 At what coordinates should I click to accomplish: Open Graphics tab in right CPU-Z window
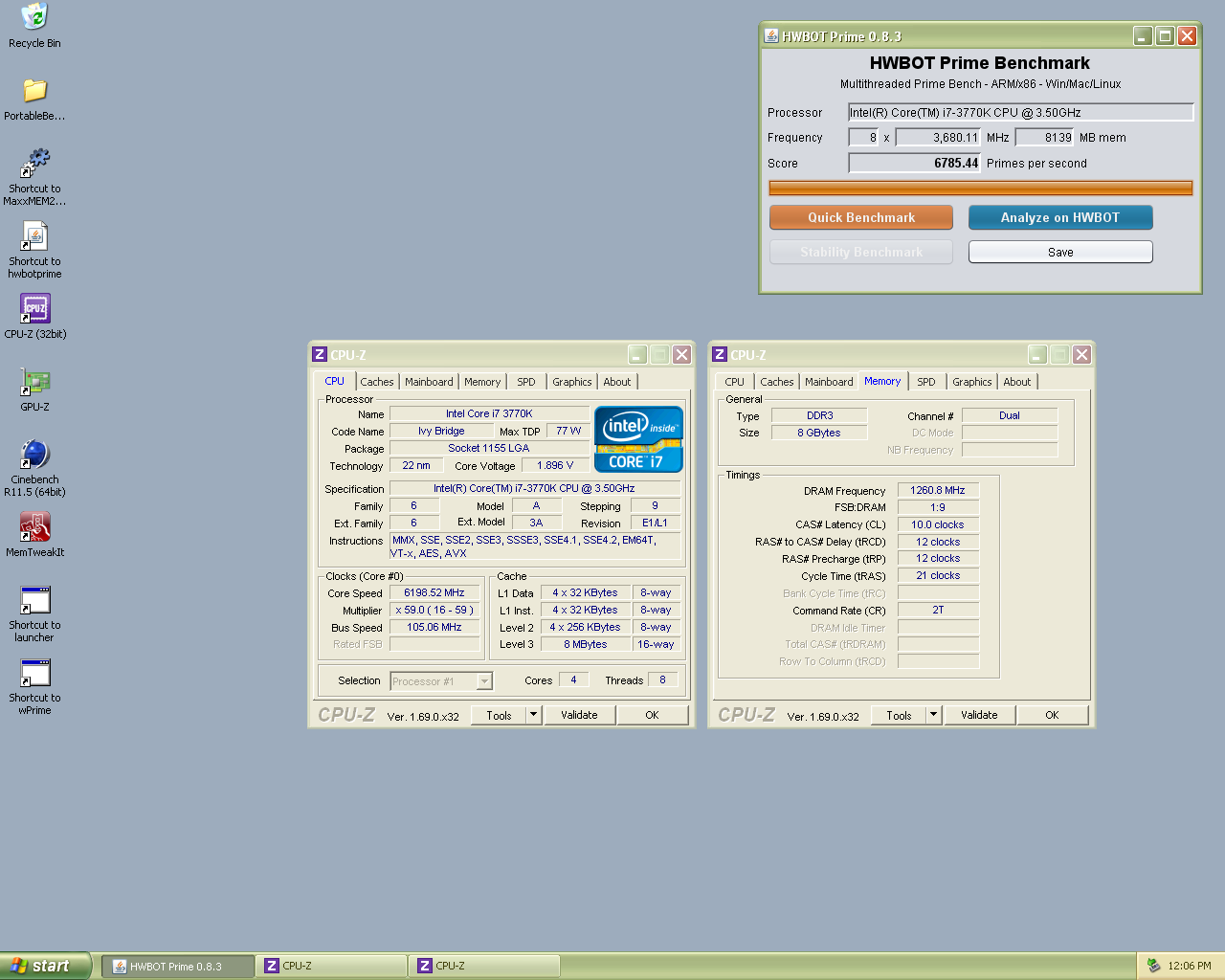[x=972, y=382]
